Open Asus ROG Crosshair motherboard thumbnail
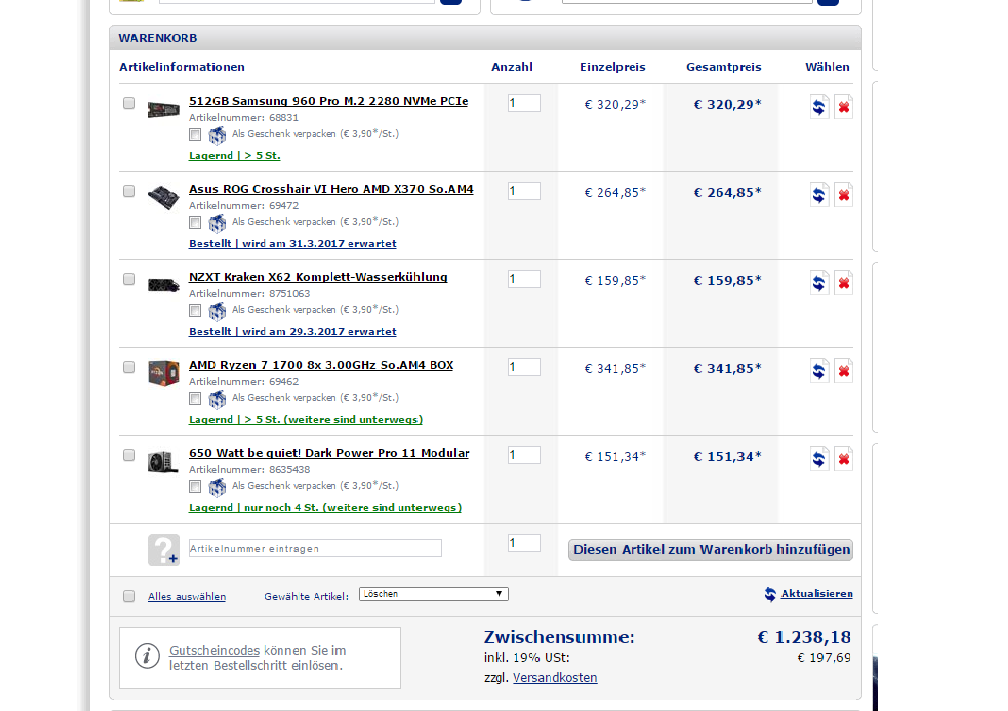This screenshot has height=711, width=1008. tap(163, 197)
